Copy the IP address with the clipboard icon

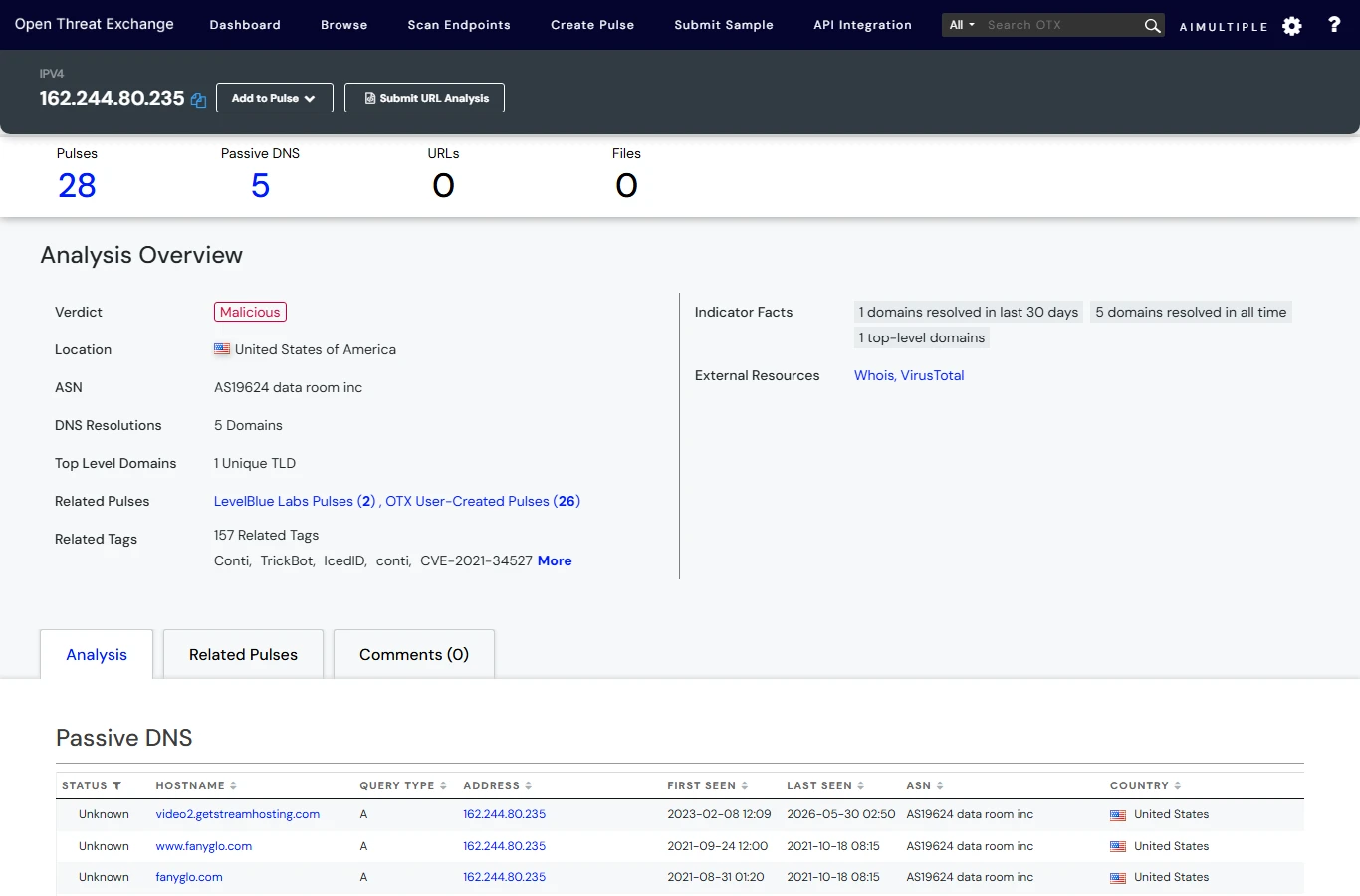198,100
